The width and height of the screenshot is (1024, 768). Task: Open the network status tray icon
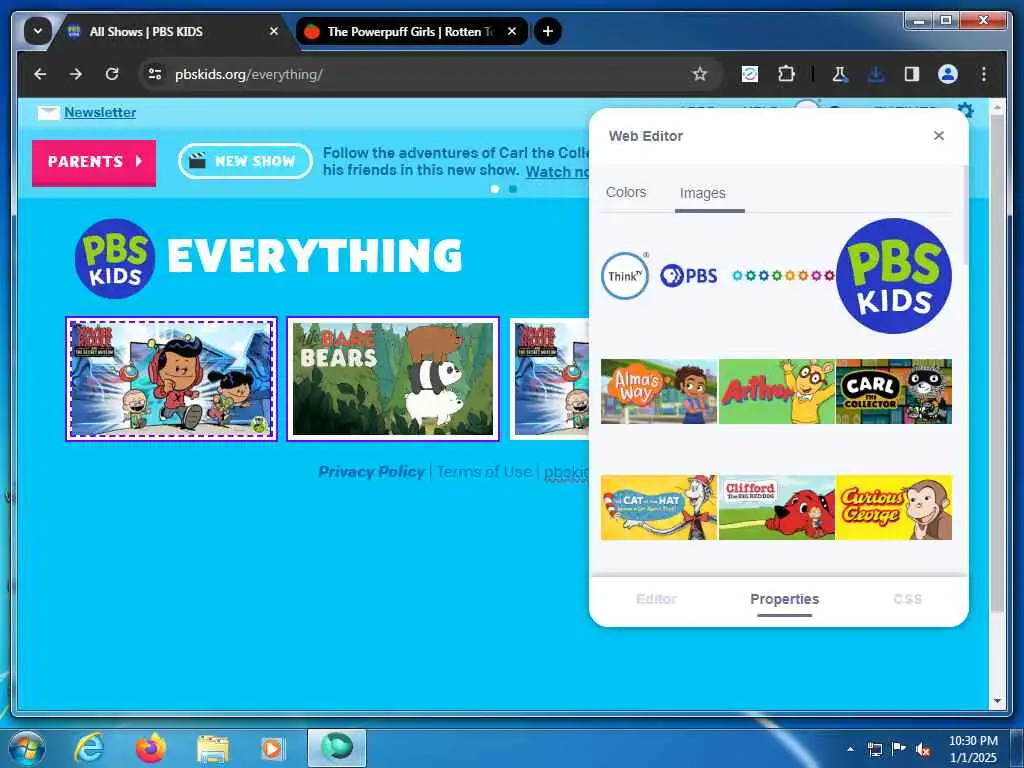[x=874, y=749]
